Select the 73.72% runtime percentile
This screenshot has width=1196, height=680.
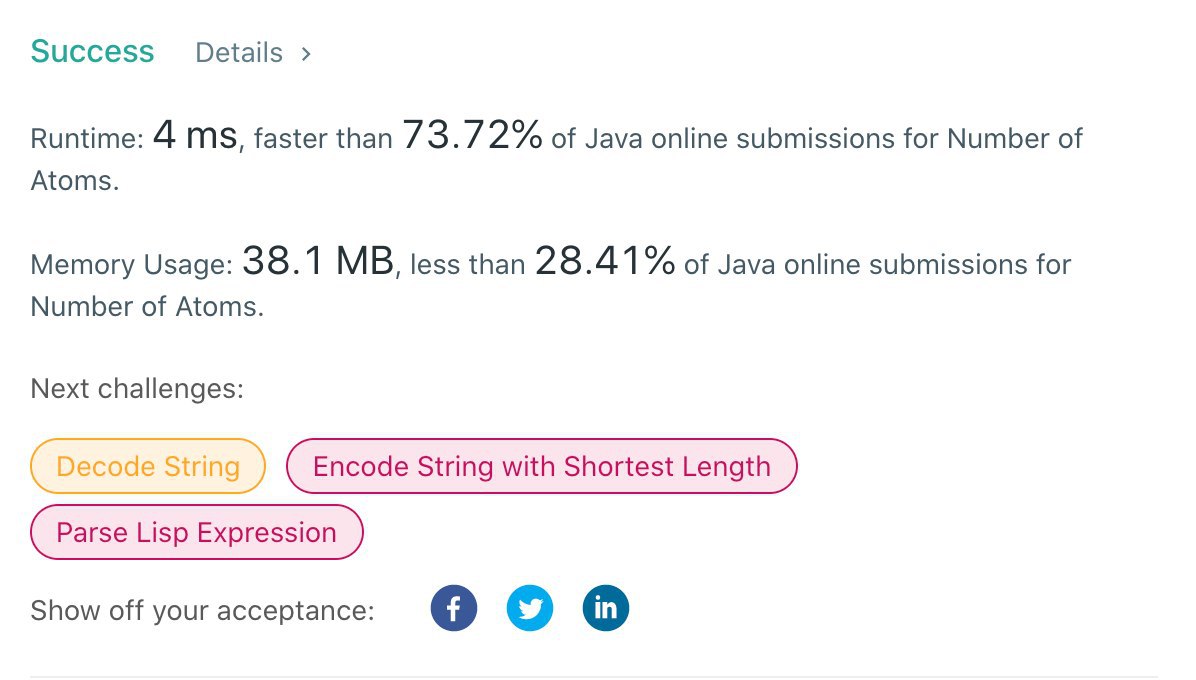tap(472, 135)
